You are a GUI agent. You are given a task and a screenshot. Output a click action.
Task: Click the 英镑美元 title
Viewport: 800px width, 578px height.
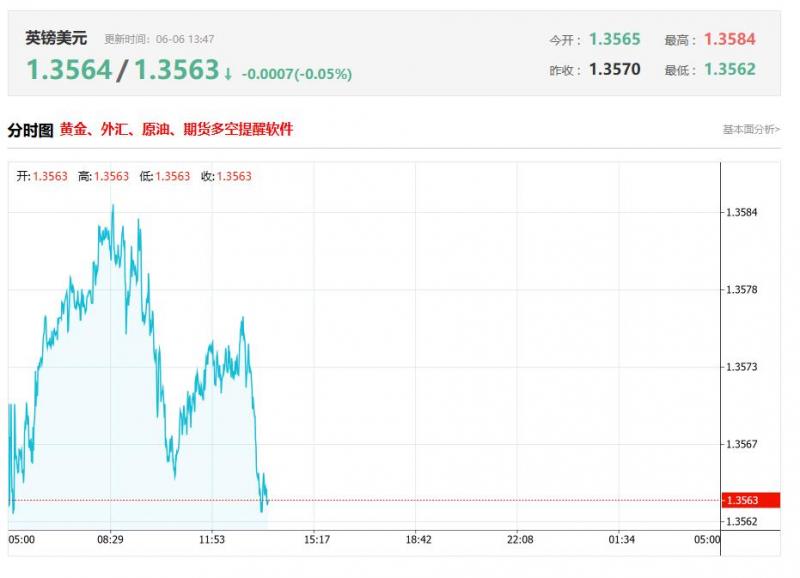click(56, 39)
